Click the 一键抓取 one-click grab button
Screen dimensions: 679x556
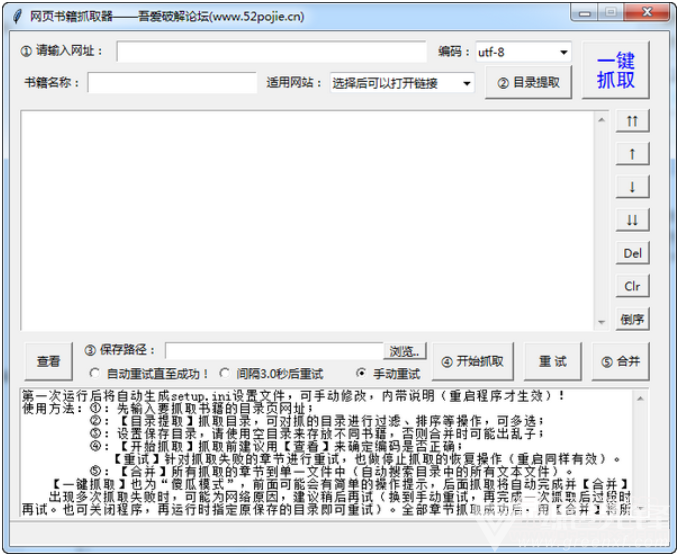(615, 70)
